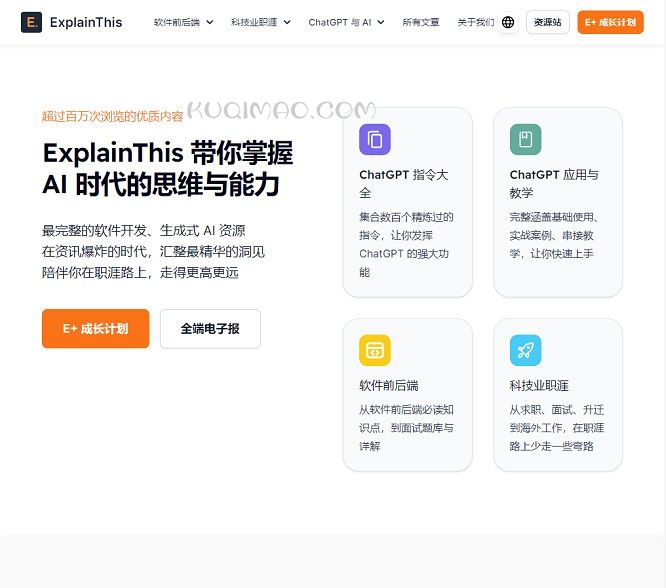Click the 全端电子报 button
The image size is (666, 588).
210,328
